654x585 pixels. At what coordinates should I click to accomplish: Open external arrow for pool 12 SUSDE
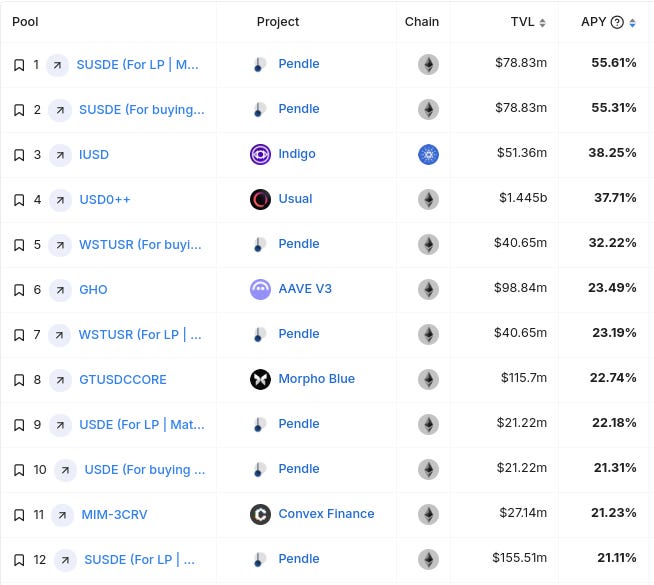pyautogui.click(x=65, y=560)
